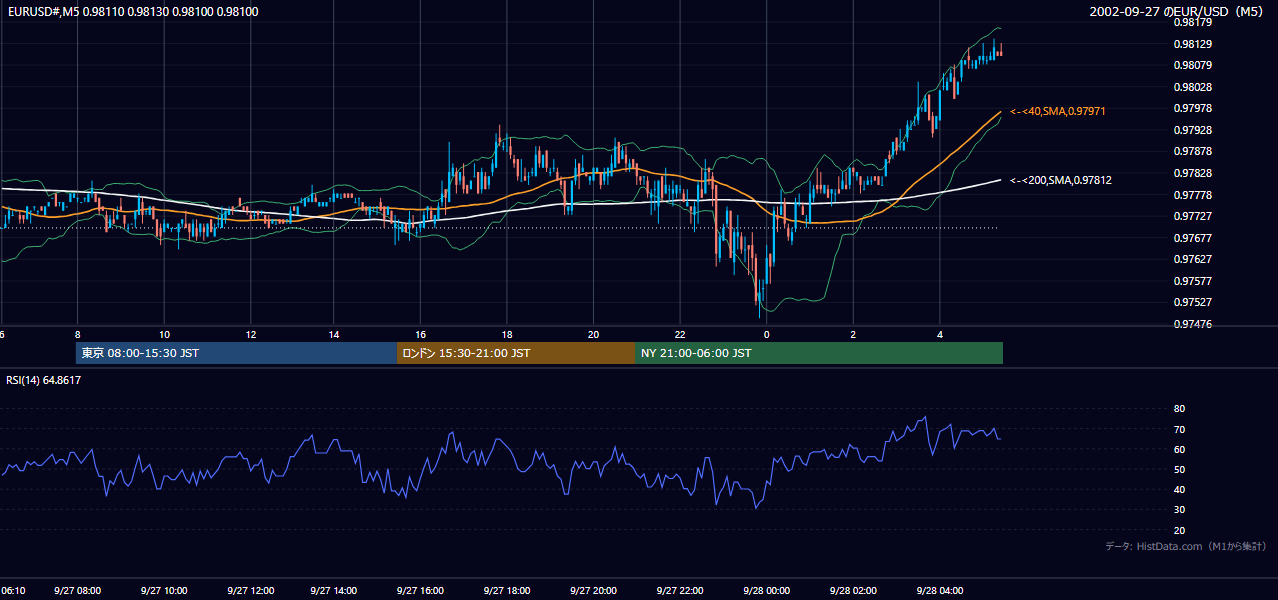
Task: Click price axis value 0.97828
Action: [x=1193, y=173]
